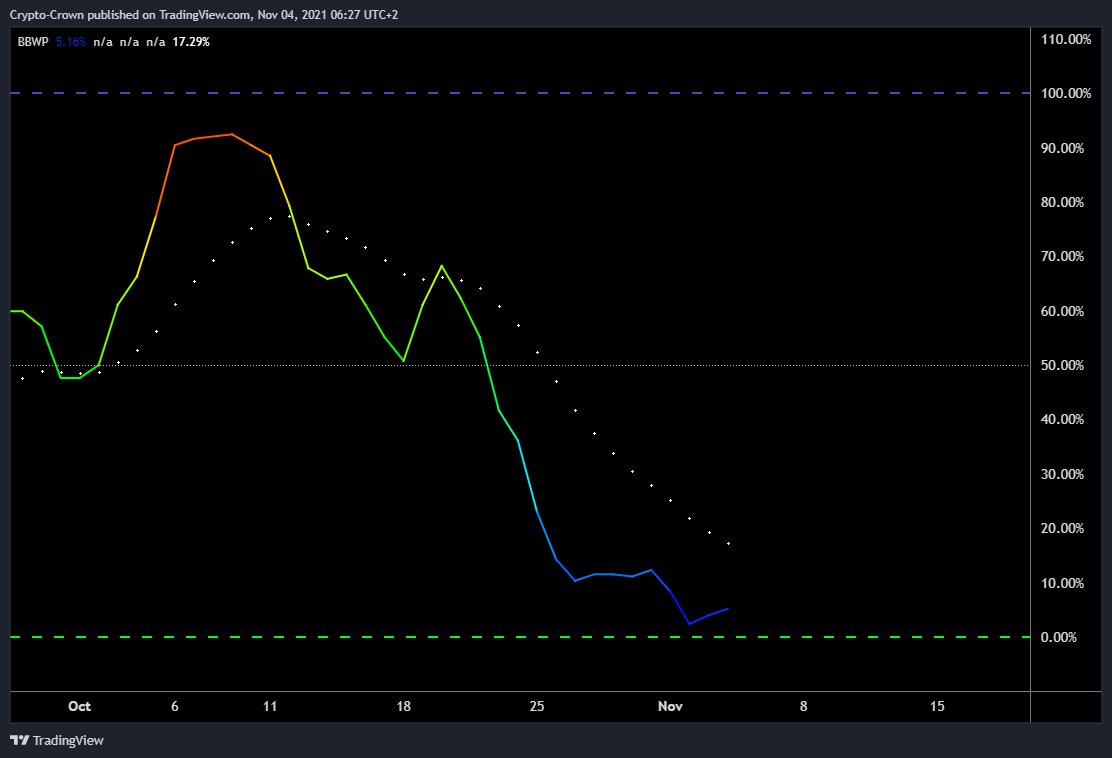Click the 6 date label on time axis
This screenshot has width=1112, height=758.
click(x=174, y=706)
